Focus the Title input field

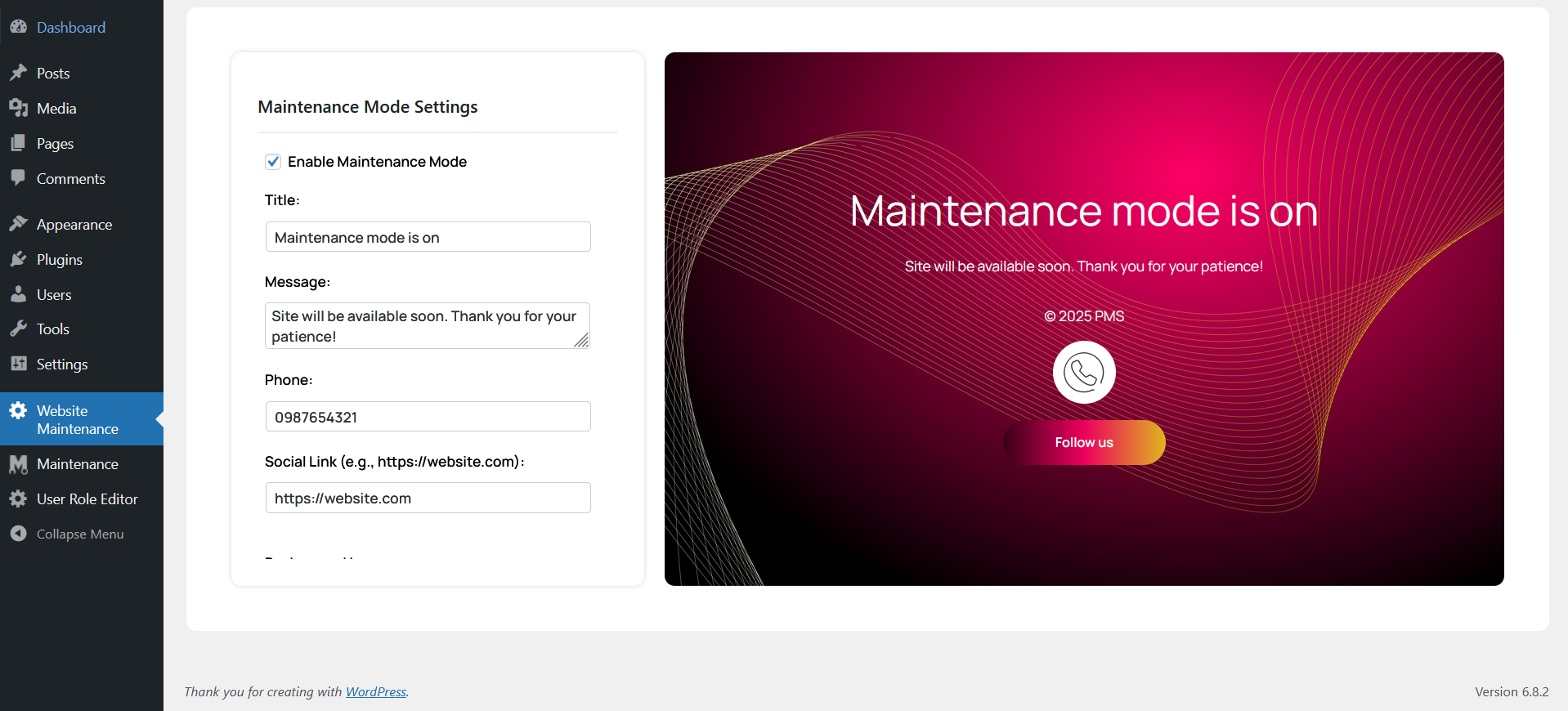click(428, 237)
